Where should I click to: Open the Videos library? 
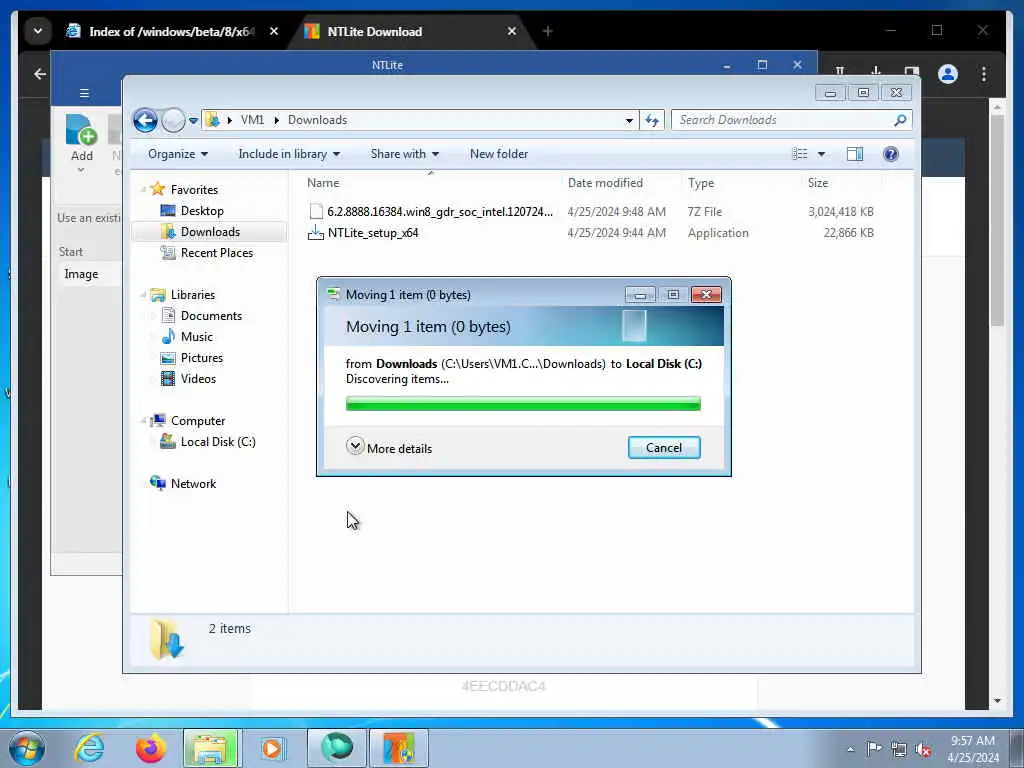[x=198, y=379]
